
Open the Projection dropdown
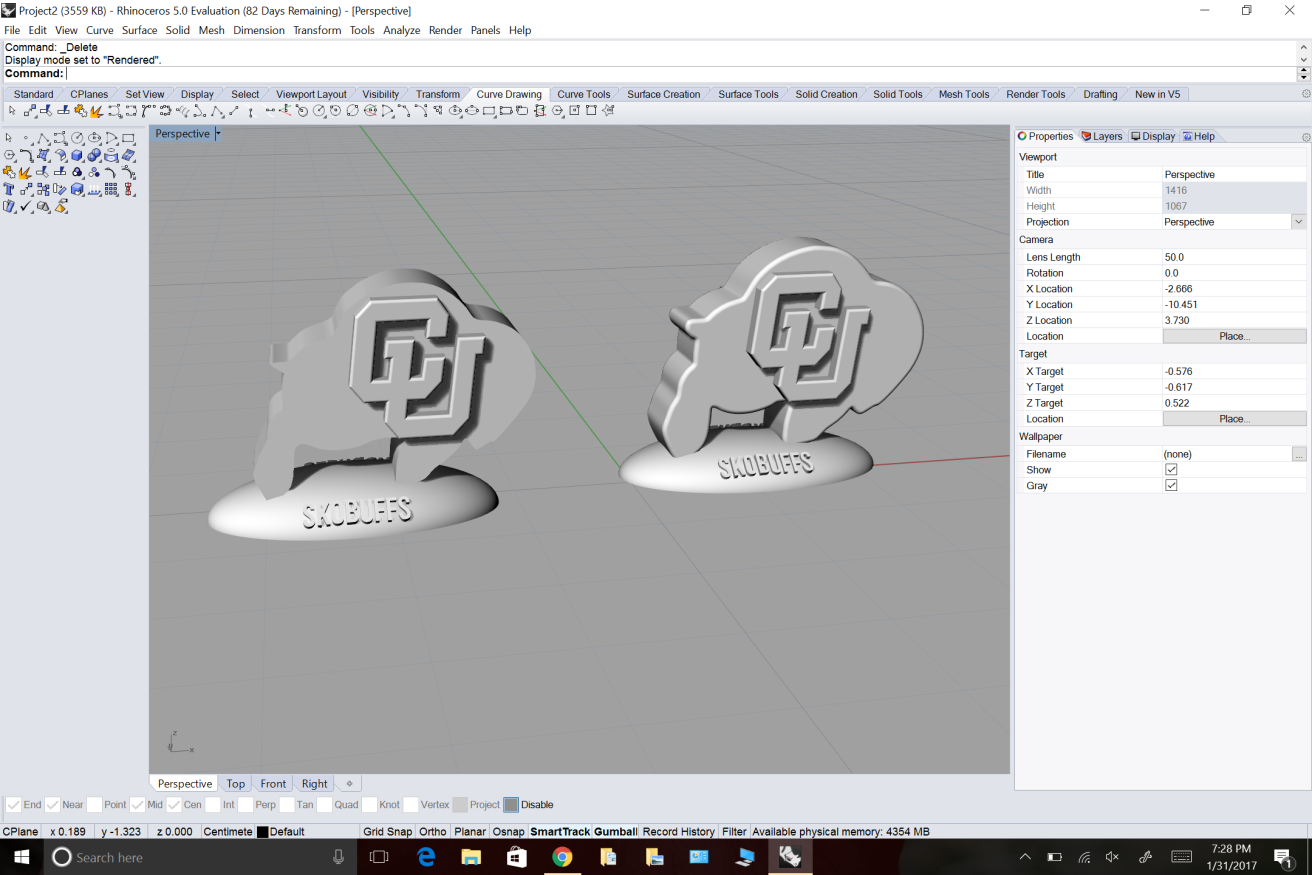click(1298, 222)
